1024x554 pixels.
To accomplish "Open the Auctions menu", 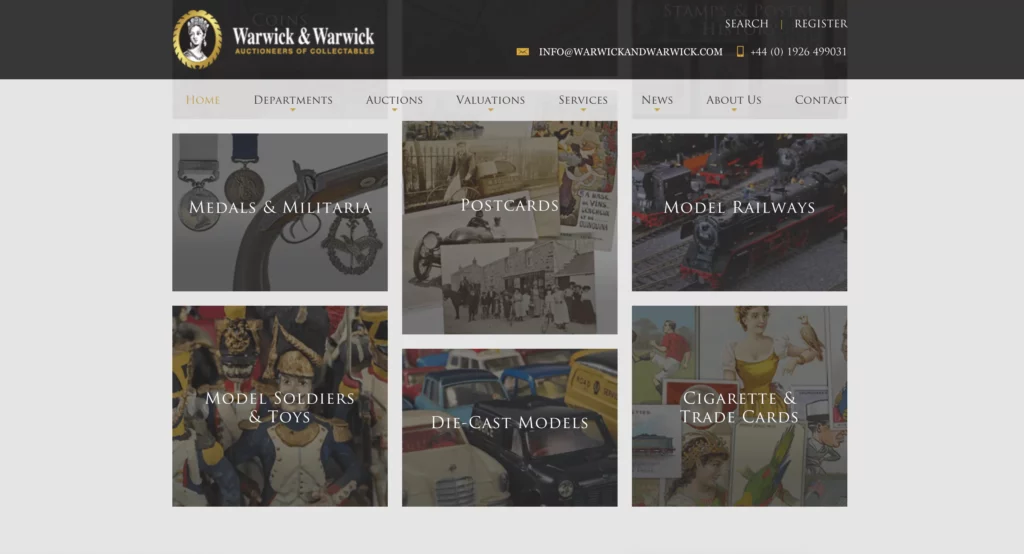I will (x=394, y=100).
